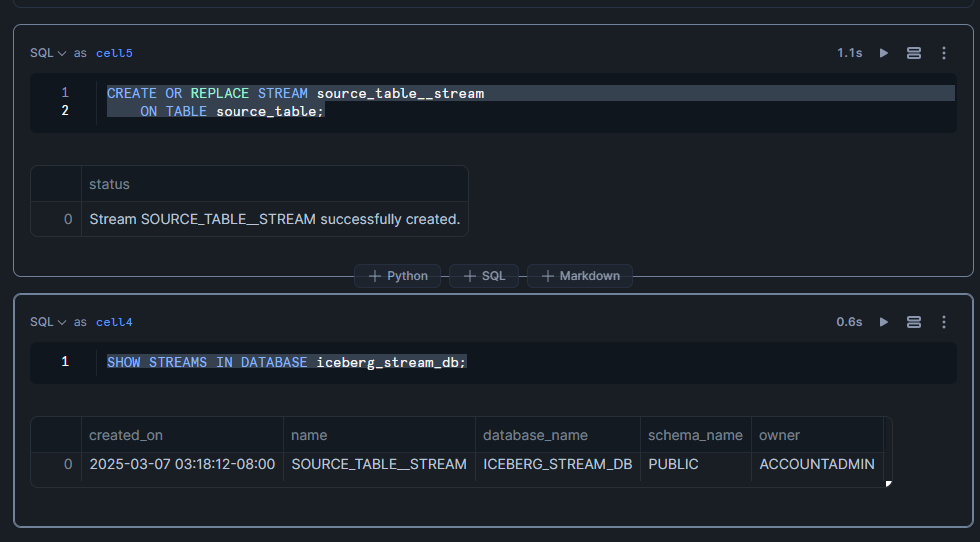
Task: Sort by name column header
Action: 379,435
